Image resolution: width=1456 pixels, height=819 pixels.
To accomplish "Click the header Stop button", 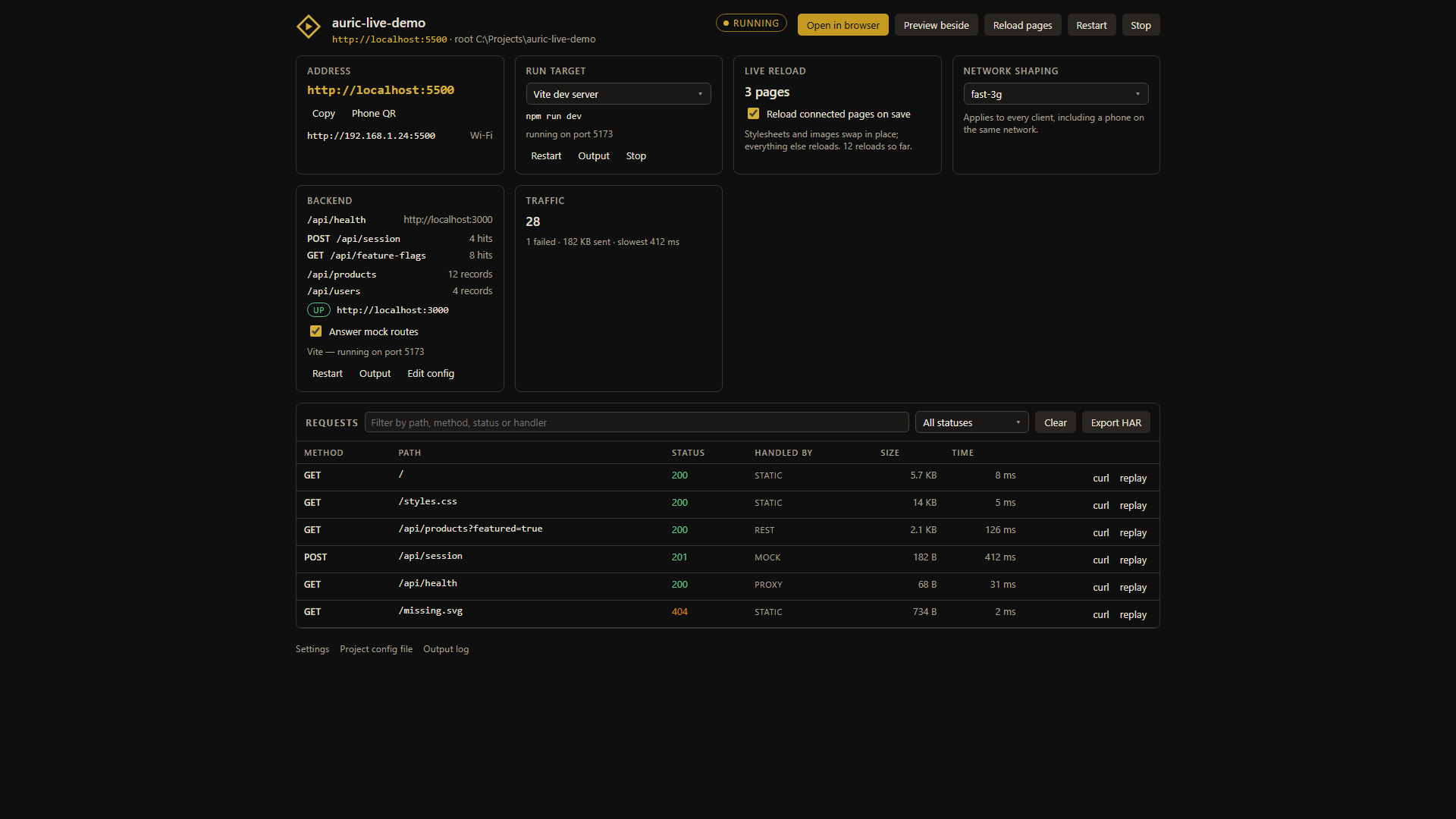I will (x=1141, y=25).
